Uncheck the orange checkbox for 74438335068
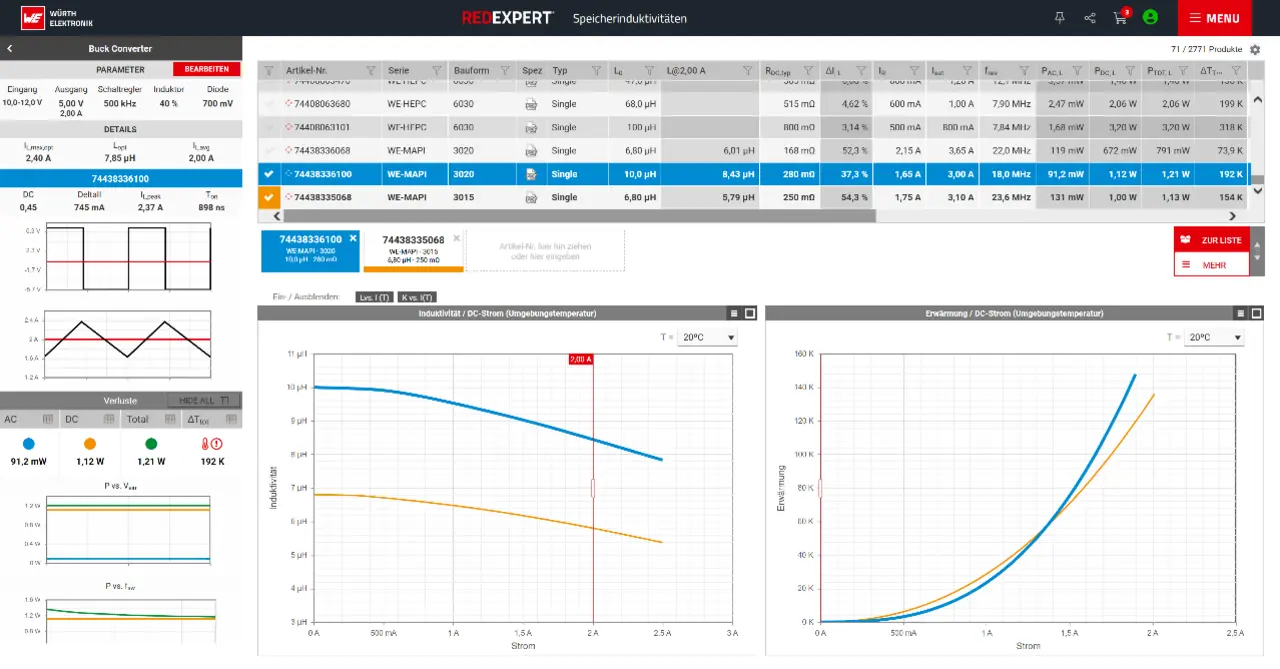1280x669 pixels. pyautogui.click(x=268, y=197)
